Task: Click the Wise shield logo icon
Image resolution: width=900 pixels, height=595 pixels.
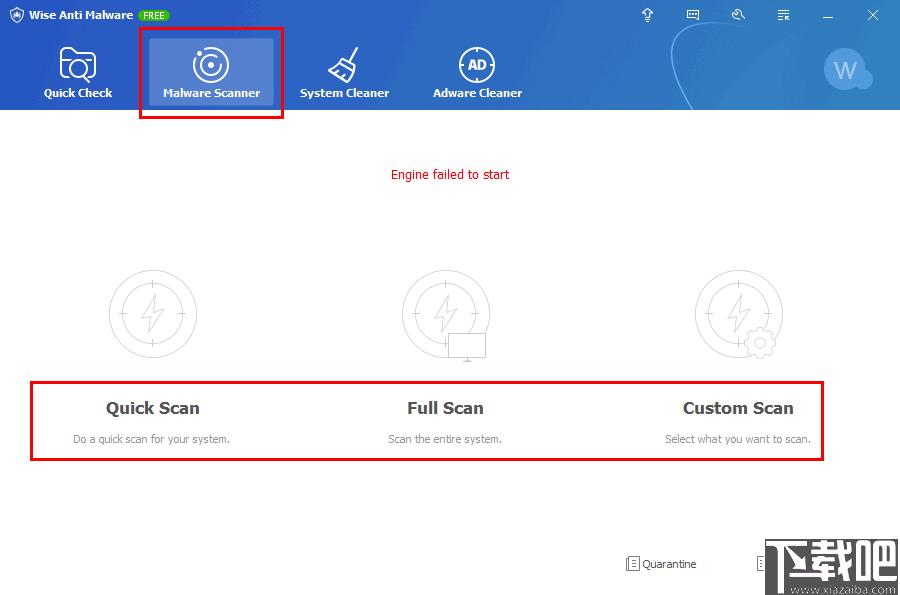Action: point(17,15)
